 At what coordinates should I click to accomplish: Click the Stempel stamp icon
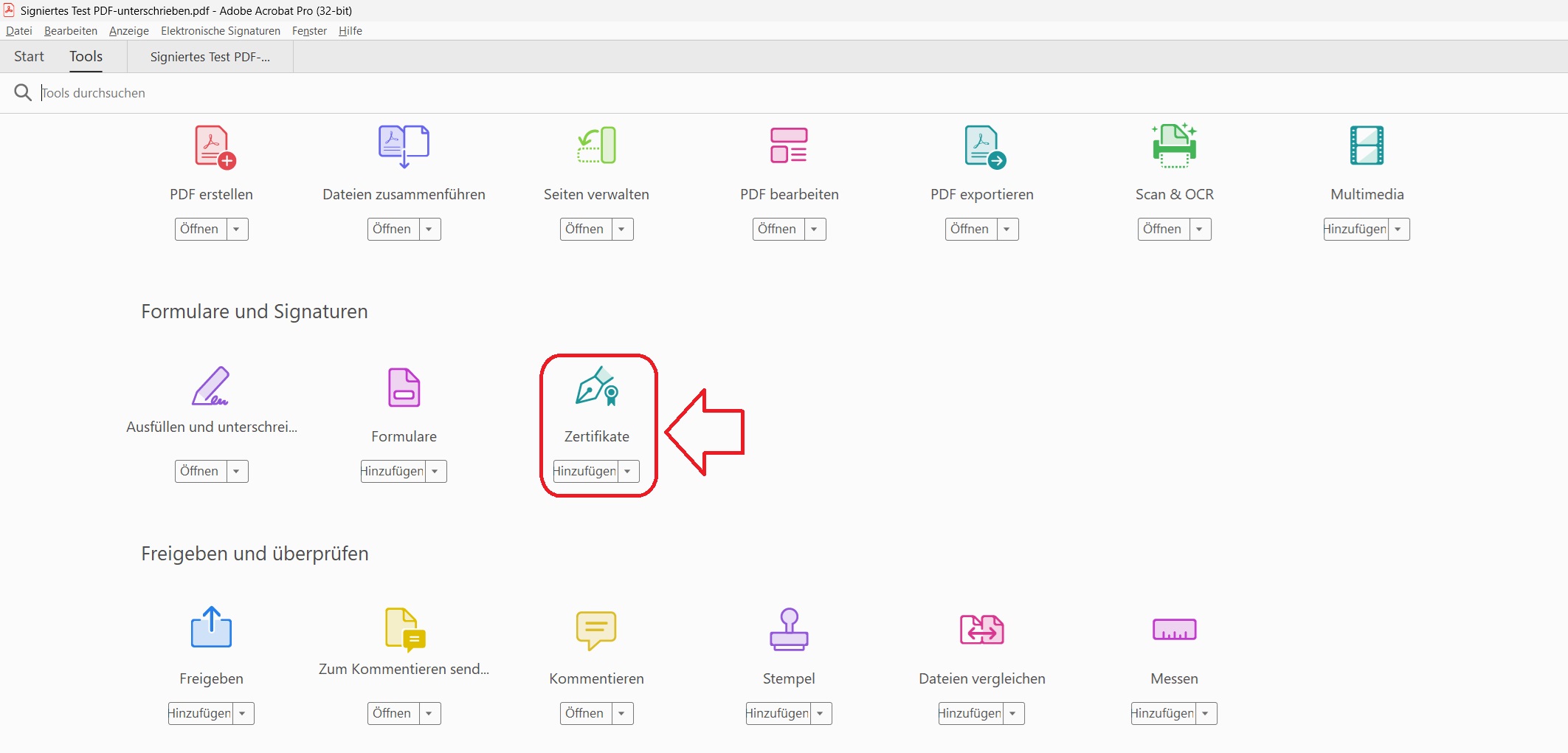click(789, 630)
